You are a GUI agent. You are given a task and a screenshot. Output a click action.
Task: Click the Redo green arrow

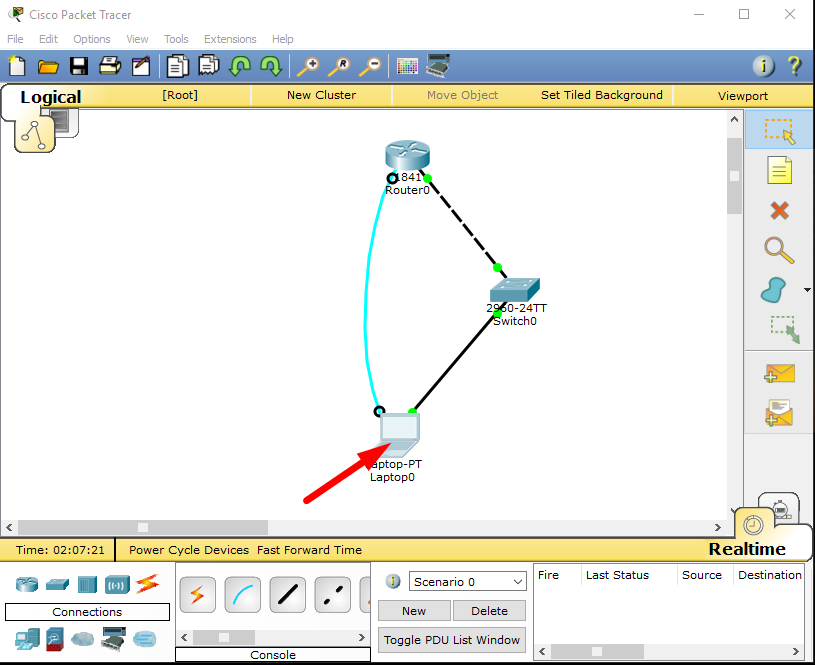click(271, 66)
